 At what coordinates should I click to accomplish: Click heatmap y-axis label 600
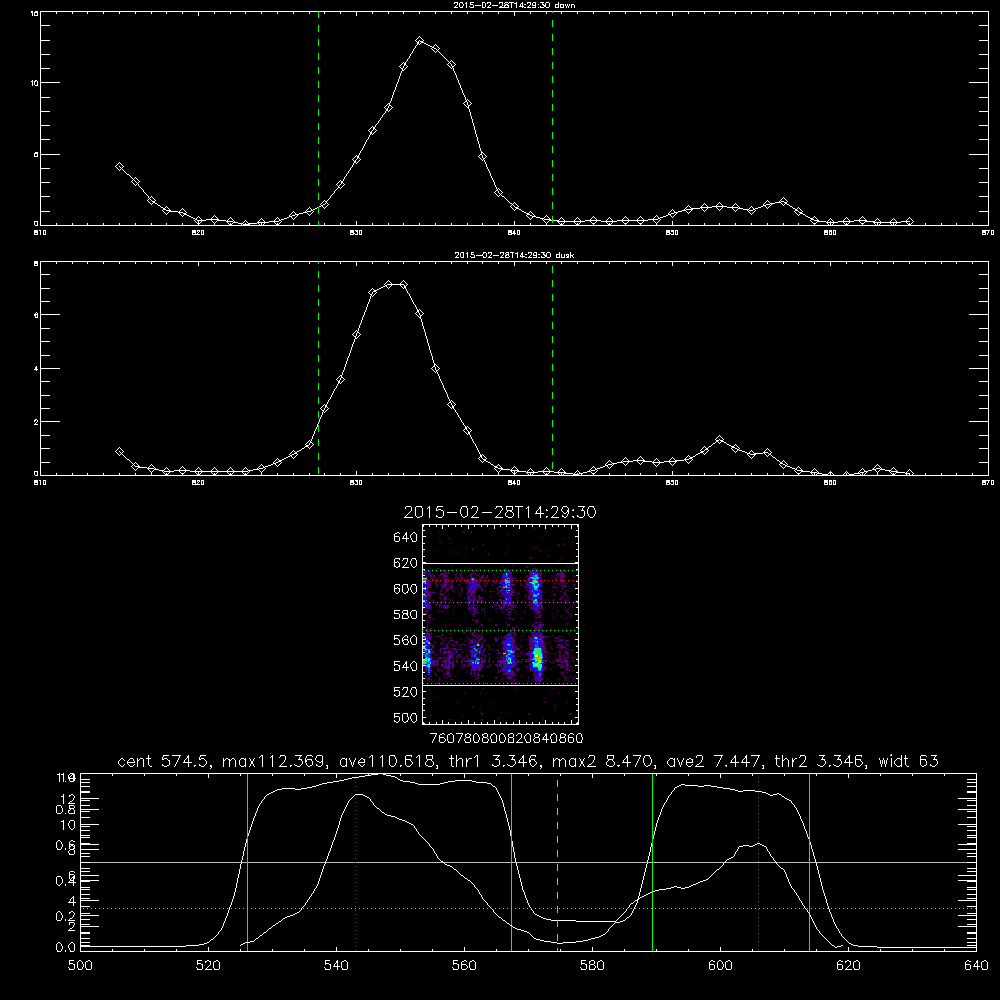pos(406,589)
